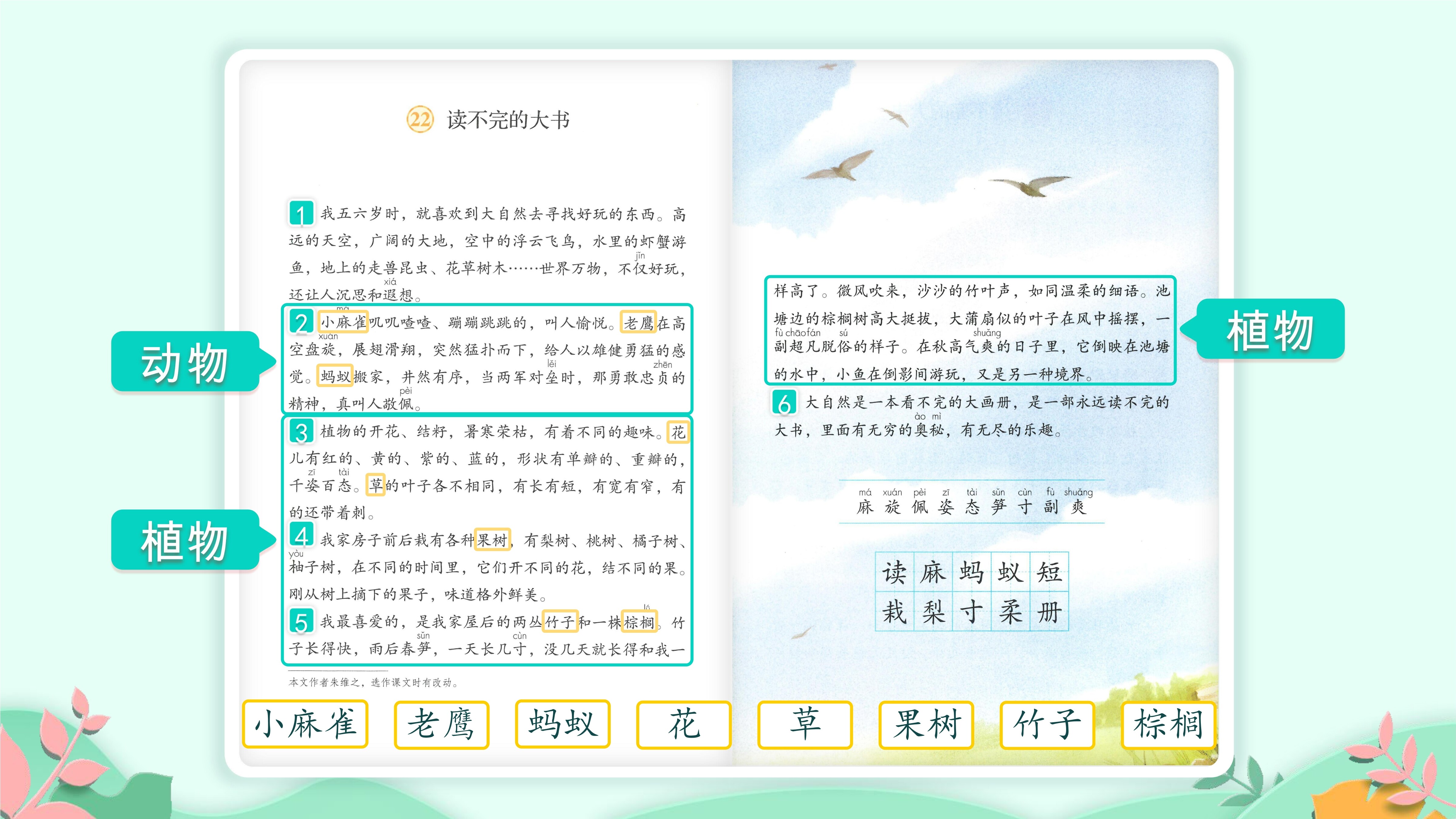The image size is (1456, 819).
Task: Click highlighted 老鹰 in paragraph 2
Action: (x=638, y=322)
